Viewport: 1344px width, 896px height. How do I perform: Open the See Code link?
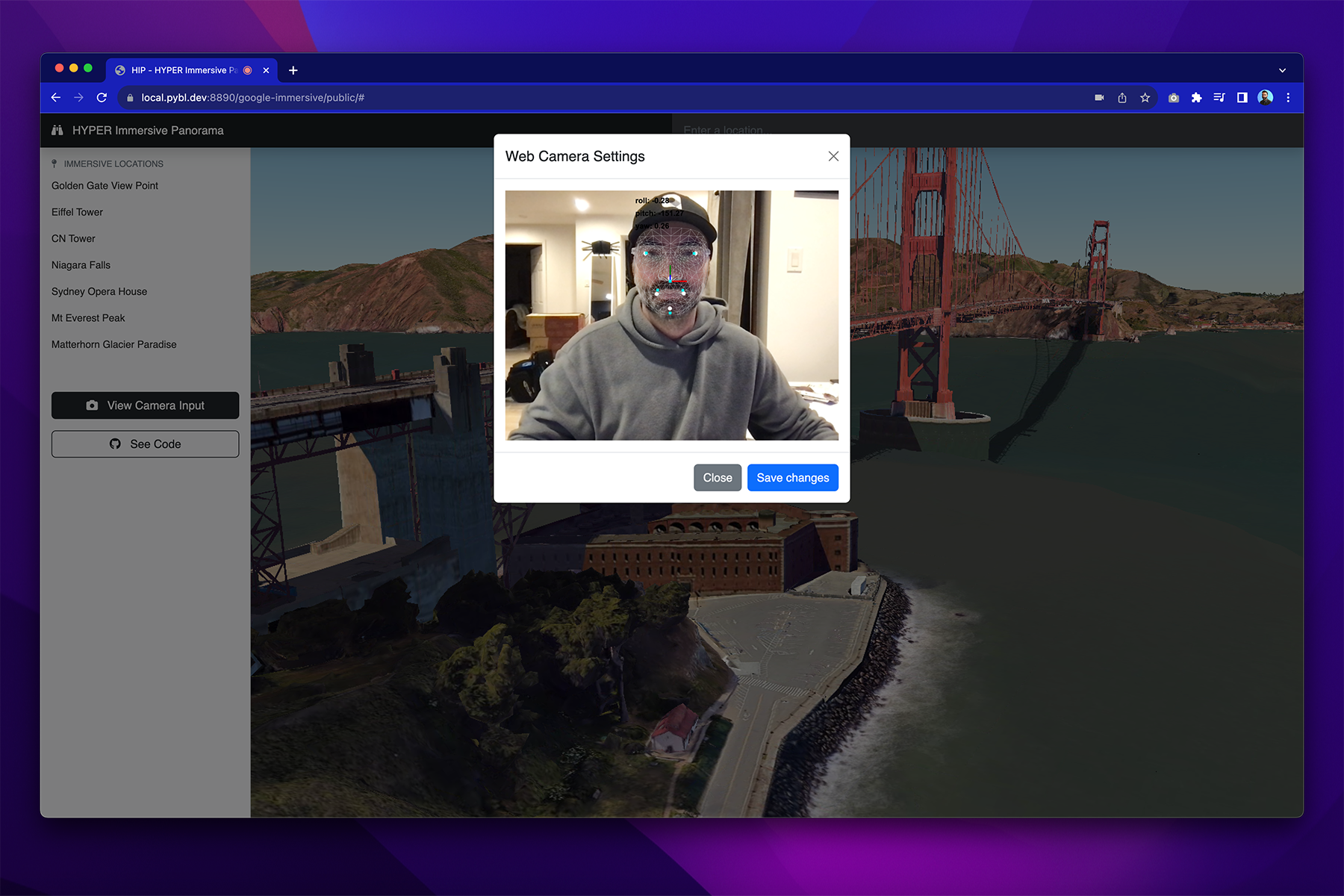click(146, 444)
